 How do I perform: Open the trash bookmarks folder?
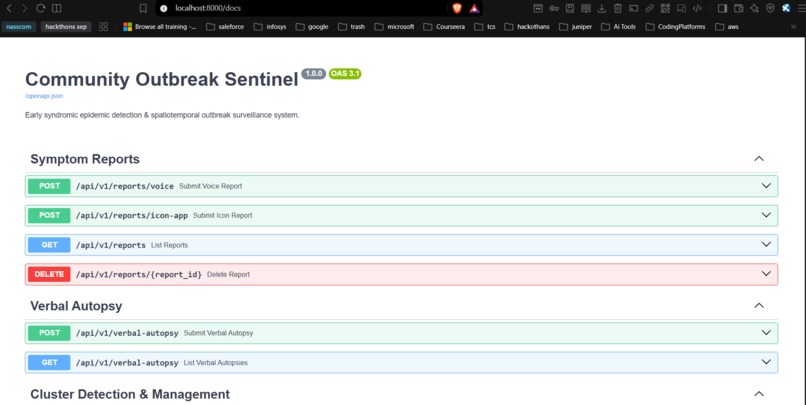(x=352, y=27)
